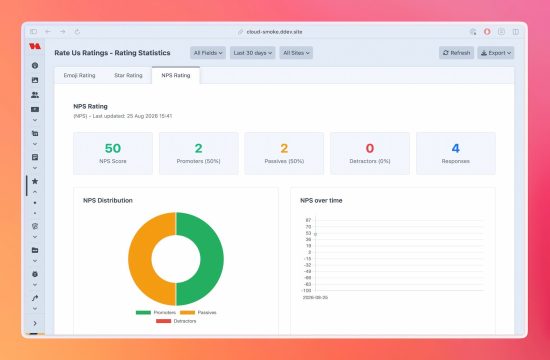Reload the page with browser reload icon
The image size is (550, 360).
coord(77,32)
